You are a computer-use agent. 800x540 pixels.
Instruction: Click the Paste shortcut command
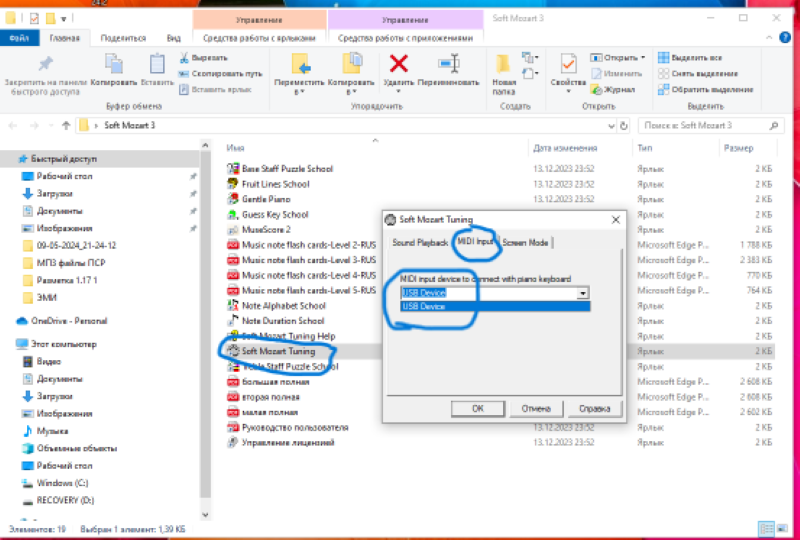coord(215,89)
